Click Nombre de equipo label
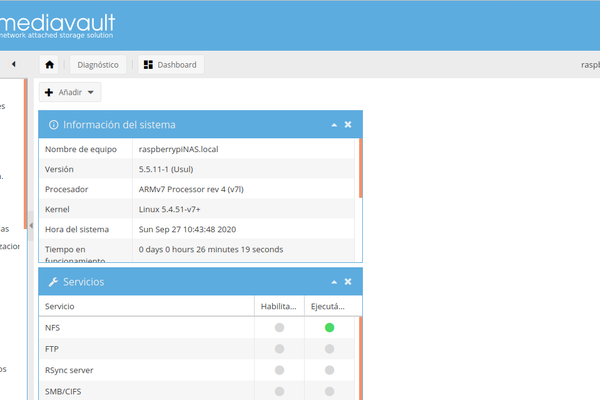 click(81, 149)
